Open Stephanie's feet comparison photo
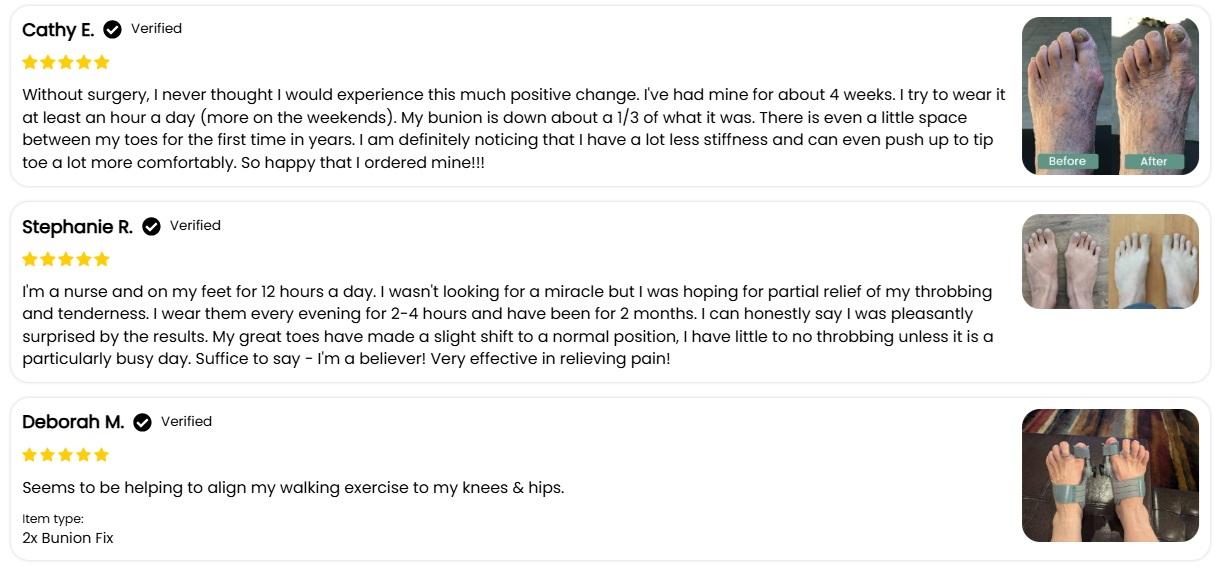Viewport: 1220px width, 570px height. point(1110,261)
